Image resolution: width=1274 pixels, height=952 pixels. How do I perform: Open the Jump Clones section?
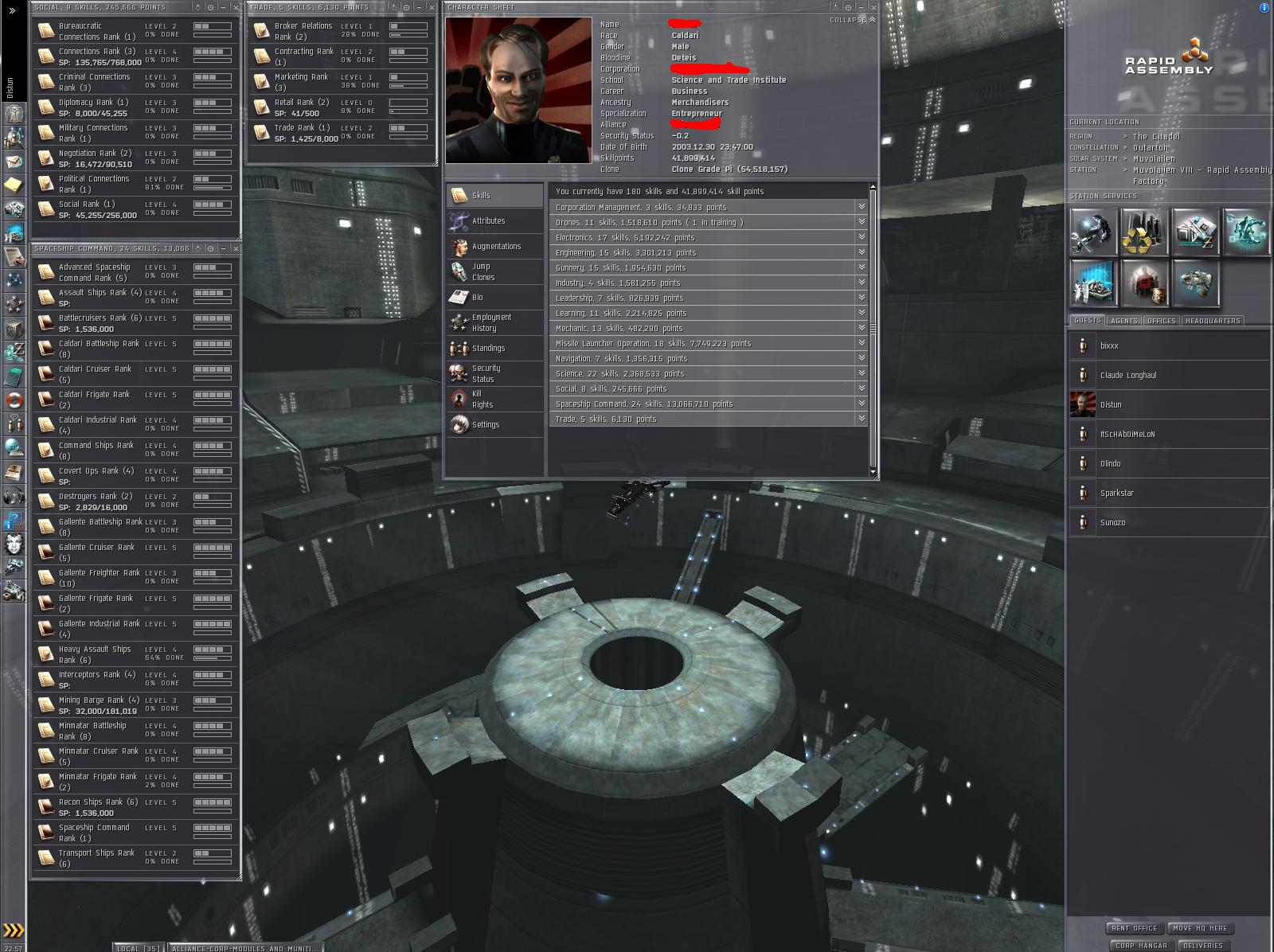point(494,271)
